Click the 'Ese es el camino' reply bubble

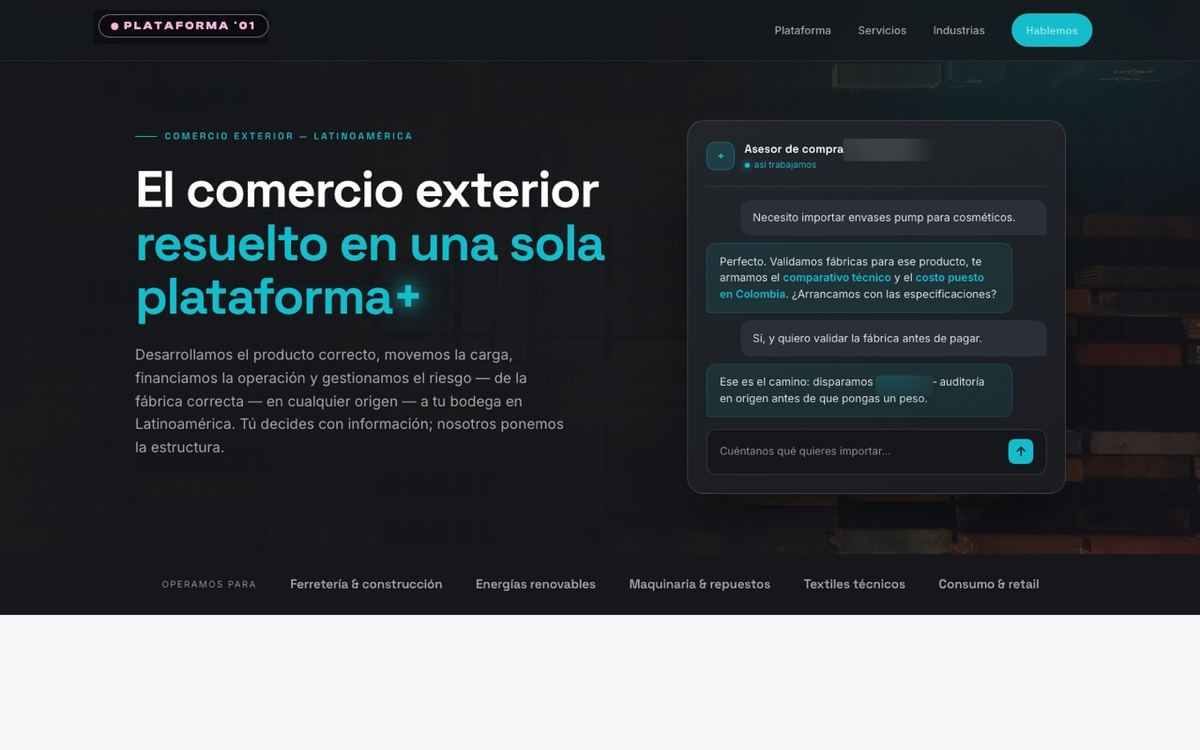click(x=859, y=390)
